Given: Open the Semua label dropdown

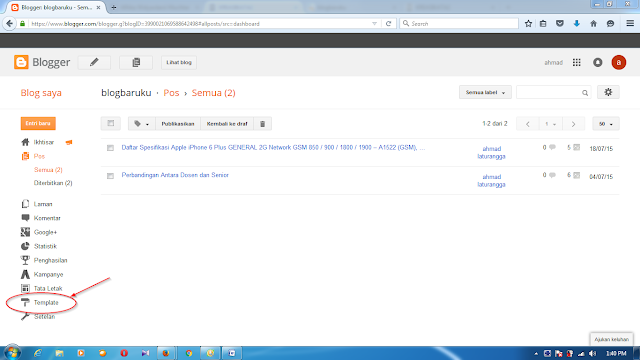Looking at the screenshot, I should pyautogui.click(x=485, y=92).
